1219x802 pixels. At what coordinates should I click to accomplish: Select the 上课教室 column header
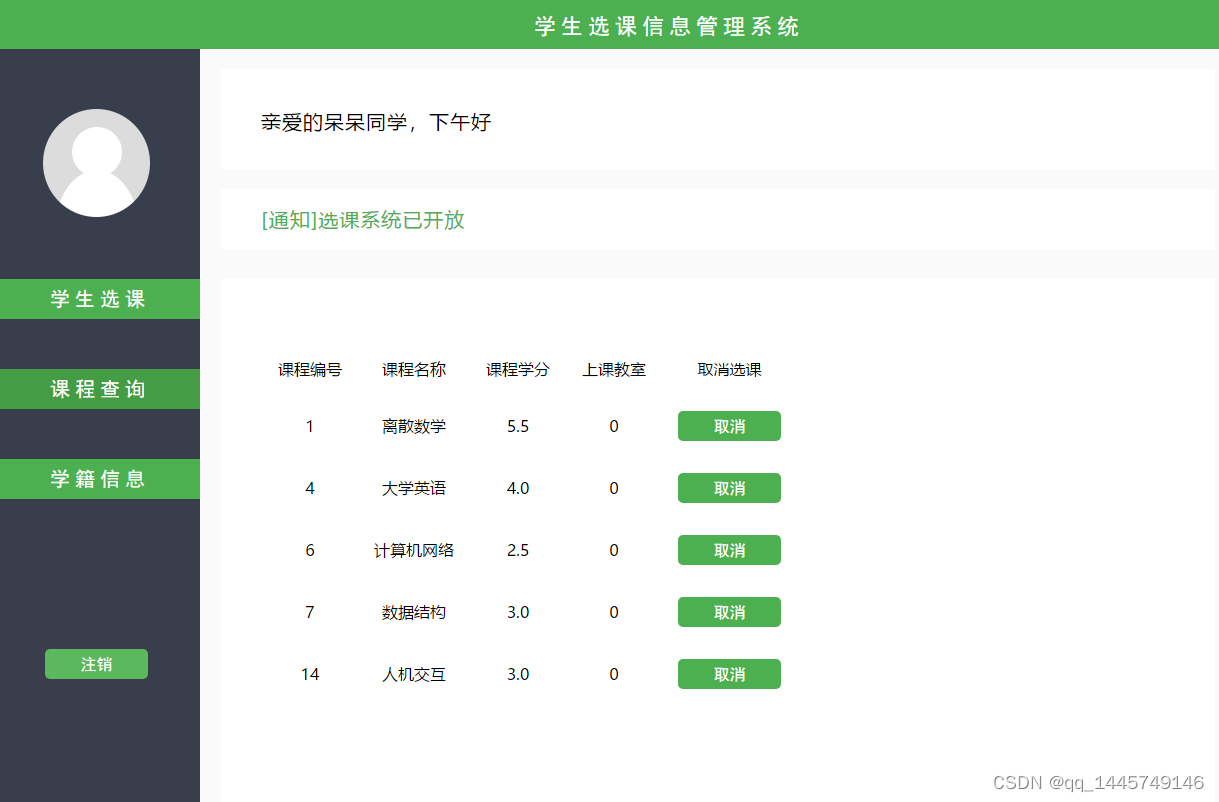pyautogui.click(x=614, y=370)
